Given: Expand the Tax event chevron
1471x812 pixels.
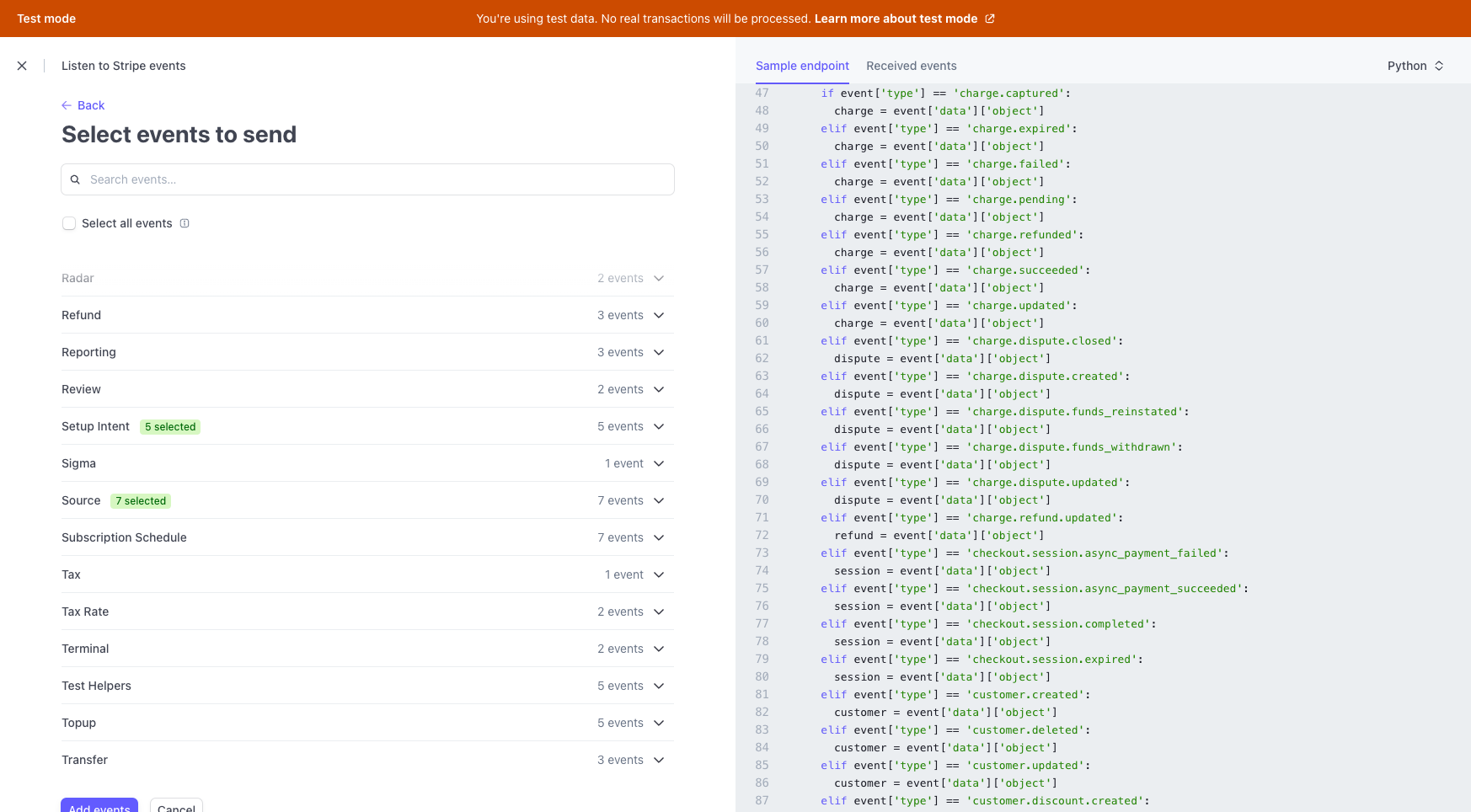Looking at the screenshot, I should pyautogui.click(x=659, y=574).
